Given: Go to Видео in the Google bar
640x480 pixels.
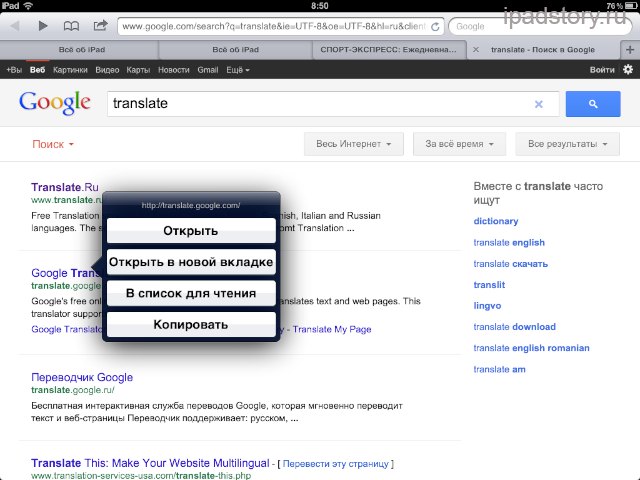Looking at the screenshot, I should click(107, 70).
